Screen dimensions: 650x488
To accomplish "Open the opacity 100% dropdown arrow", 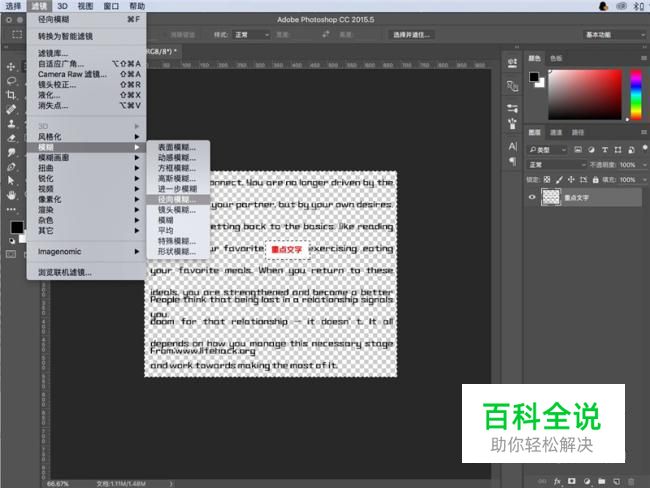I will 644,165.
